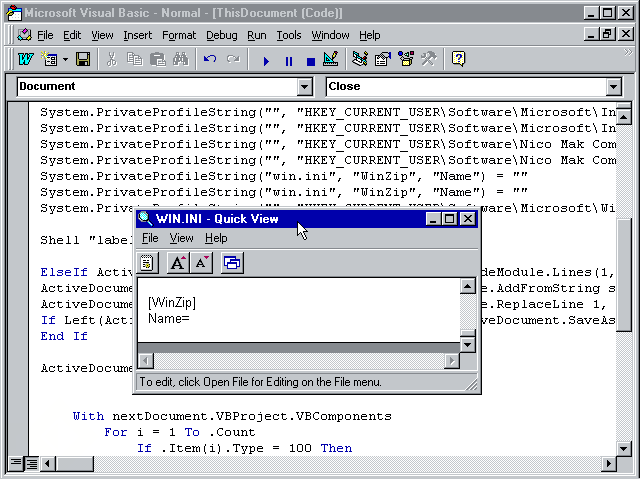Toggle Design Mode icon
Screen dimensions: 640x480
click(x=331, y=59)
